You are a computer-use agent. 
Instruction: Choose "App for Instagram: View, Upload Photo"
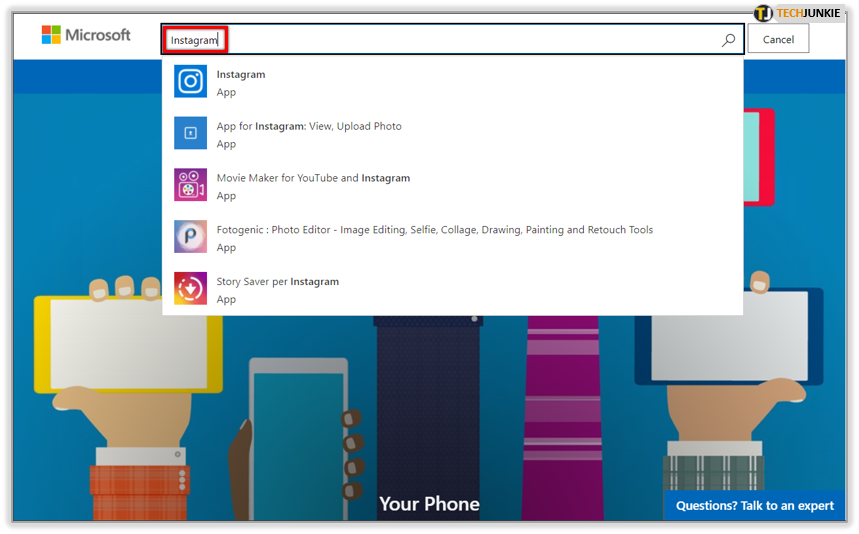pyautogui.click(x=309, y=126)
